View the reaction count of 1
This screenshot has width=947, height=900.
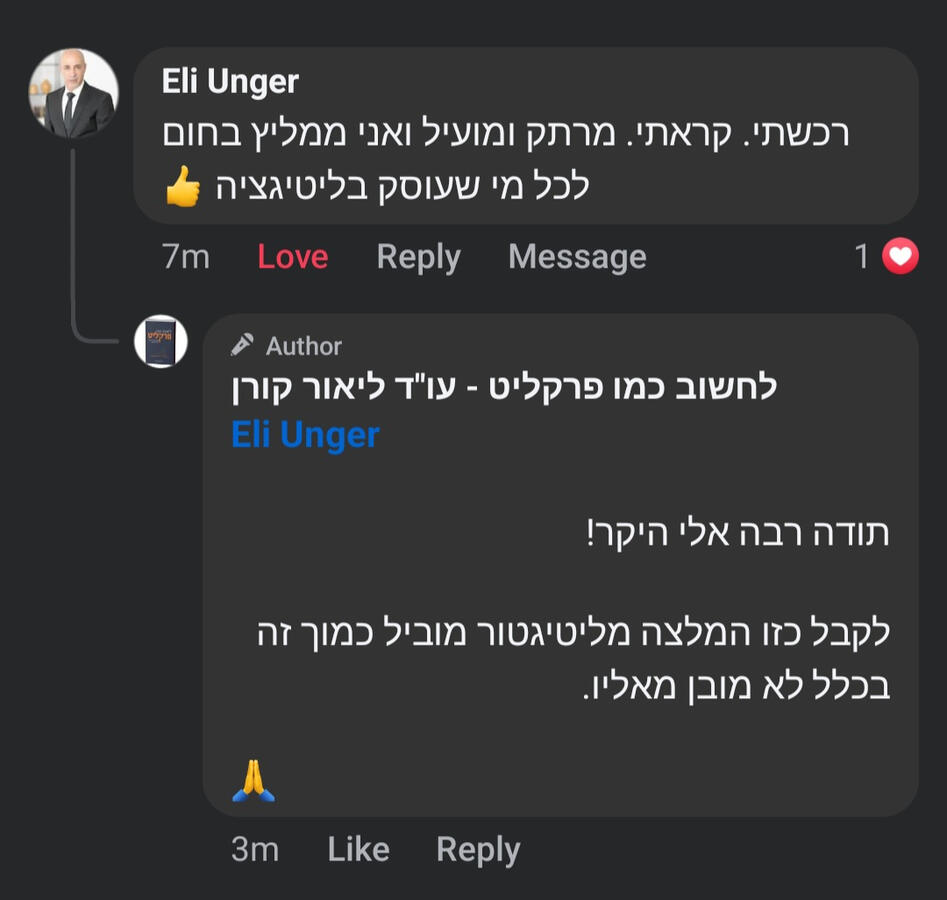coord(862,257)
